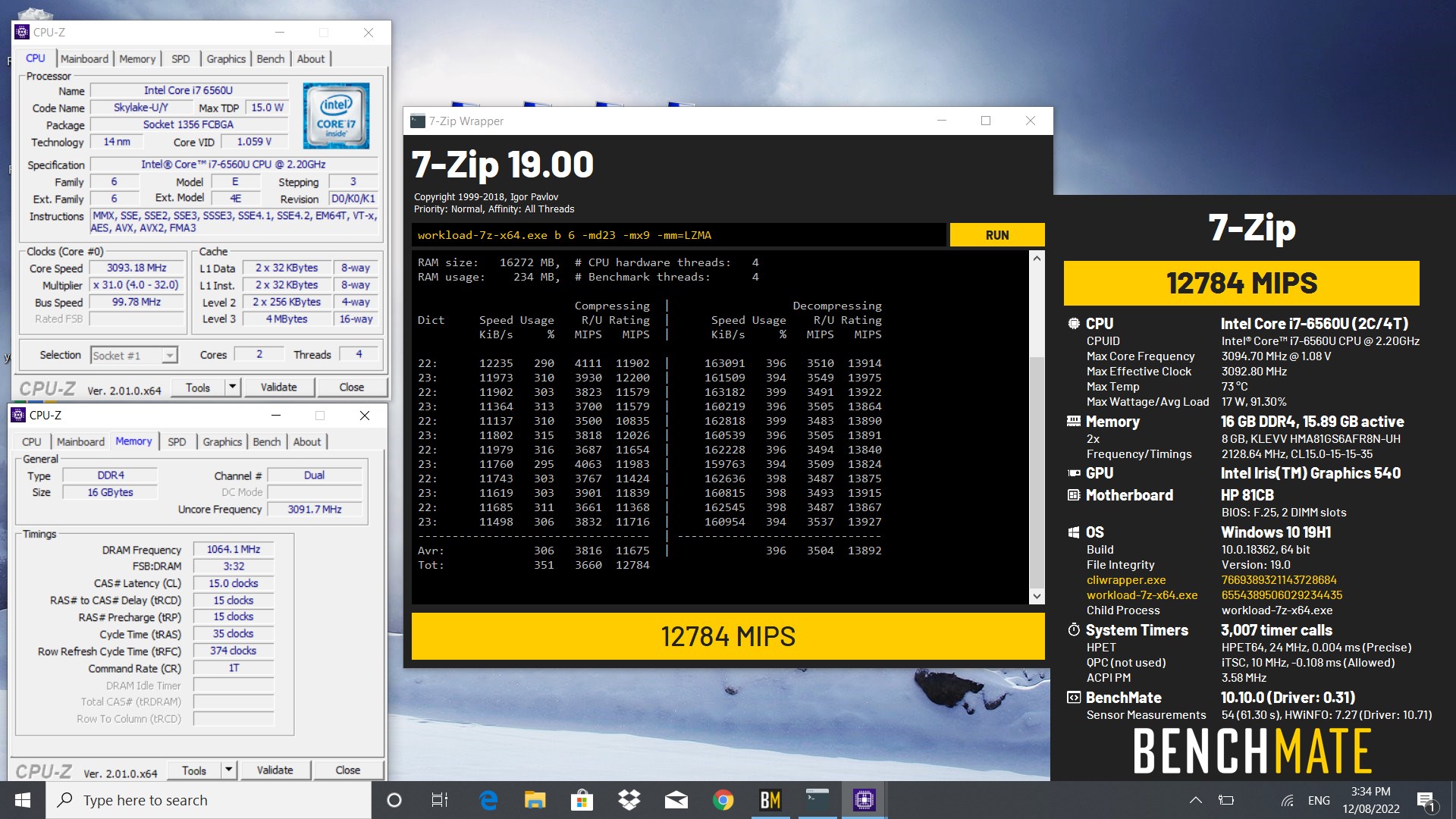Launch Google Chrome from the taskbar
The image size is (1456, 819).
coord(723,800)
